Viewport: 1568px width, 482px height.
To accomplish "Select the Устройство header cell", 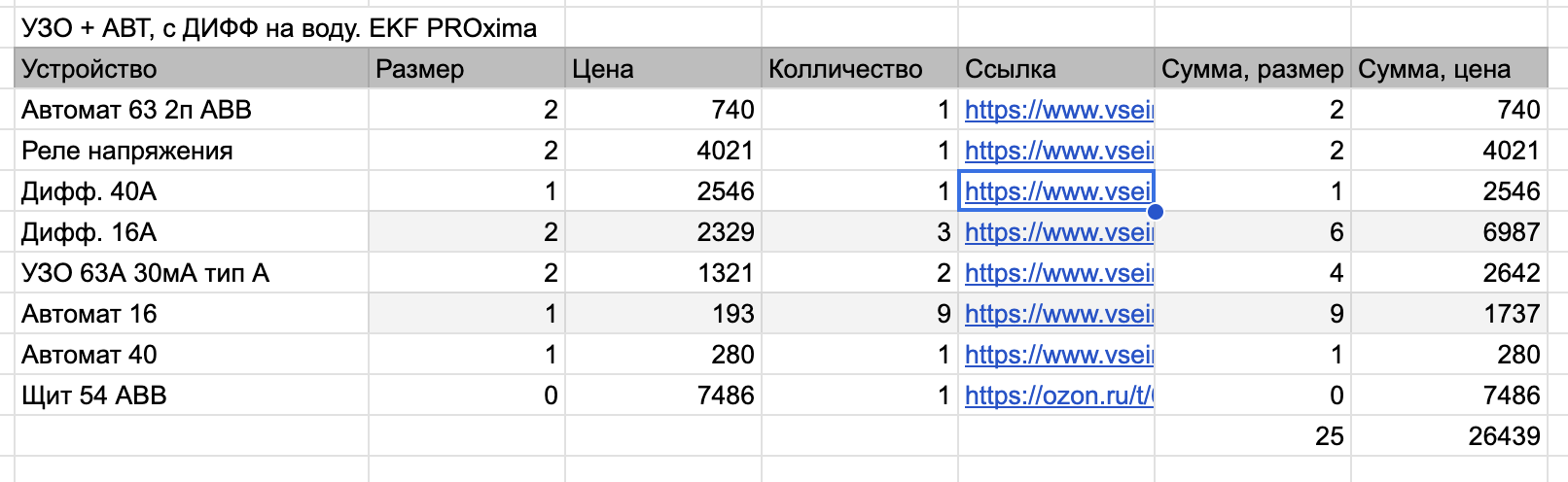I will 191,69.
